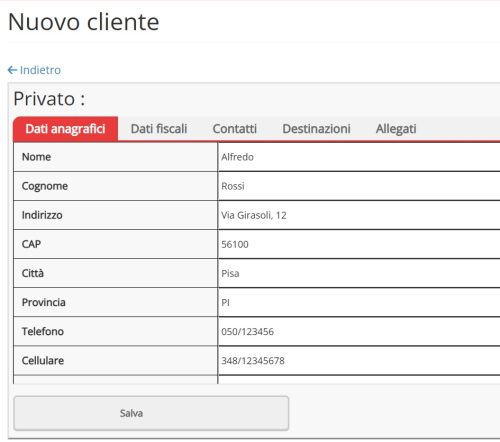Switch to the Dati fiscali tab
500x442 pixels.
[x=159, y=129]
